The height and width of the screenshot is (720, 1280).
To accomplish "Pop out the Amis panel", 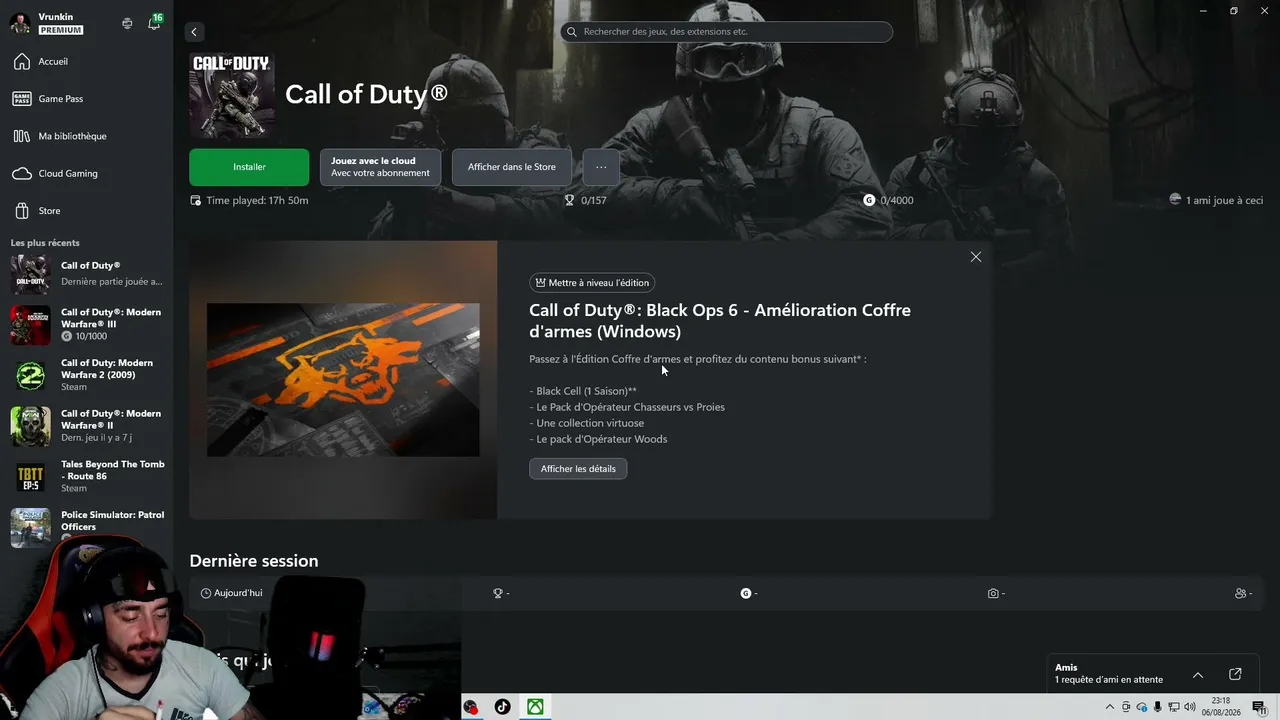I will coord(1235,674).
